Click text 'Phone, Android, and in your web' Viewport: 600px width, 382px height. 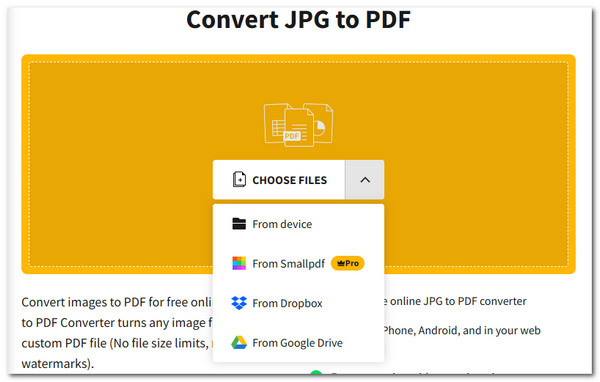pos(462,330)
